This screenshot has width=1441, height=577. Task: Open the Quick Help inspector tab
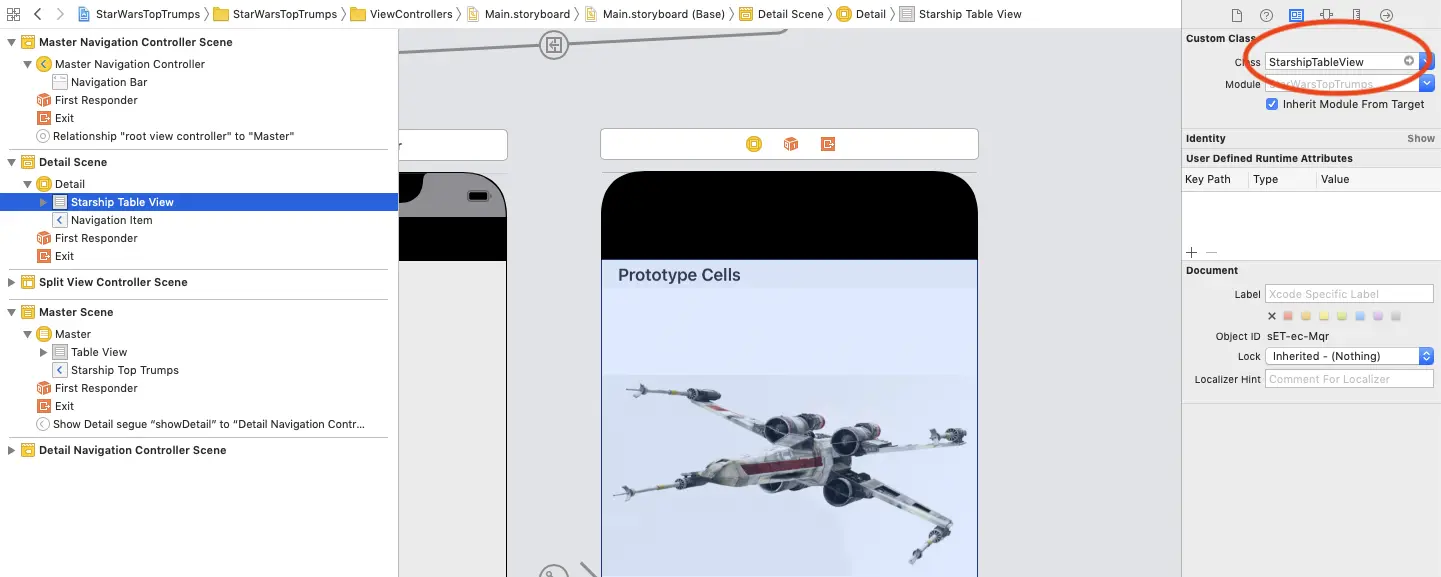[1266, 15]
